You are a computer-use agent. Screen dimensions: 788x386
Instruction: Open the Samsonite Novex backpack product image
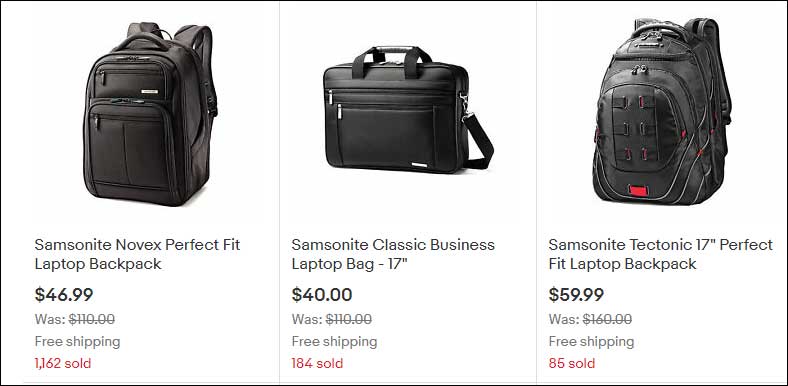tap(150, 114)
